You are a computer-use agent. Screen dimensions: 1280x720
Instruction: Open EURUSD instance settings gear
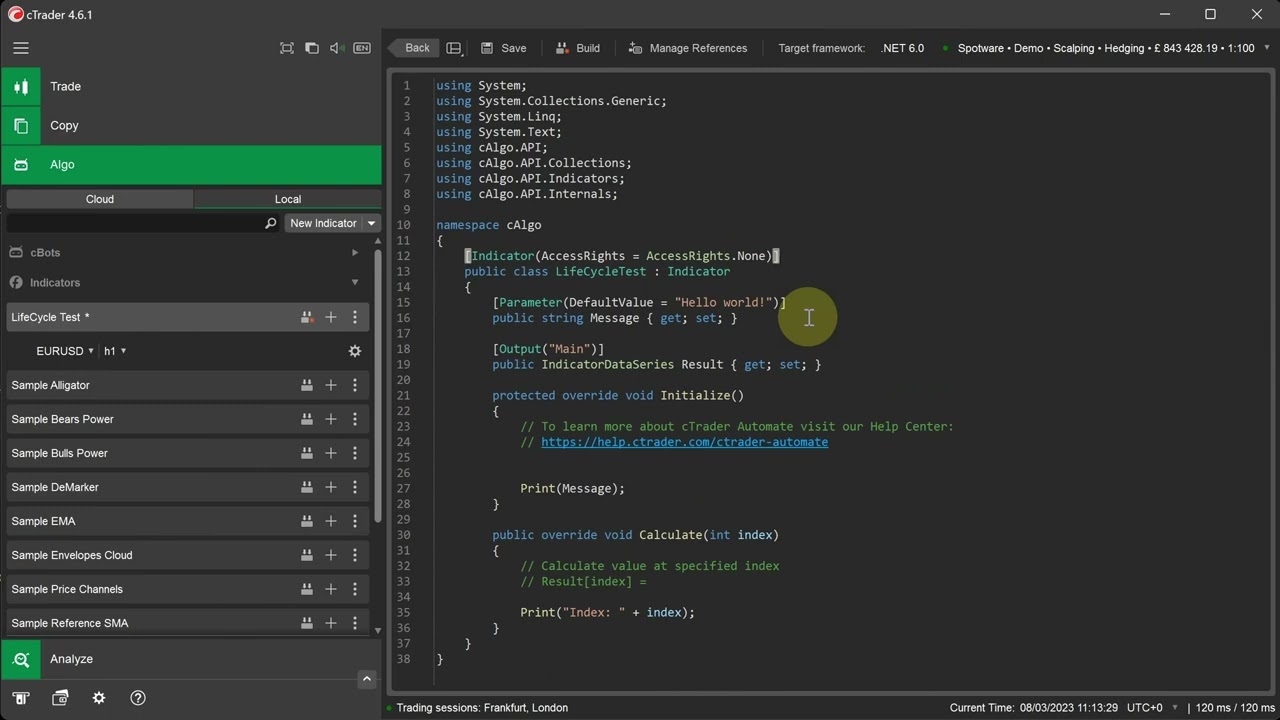pos(355,351)
